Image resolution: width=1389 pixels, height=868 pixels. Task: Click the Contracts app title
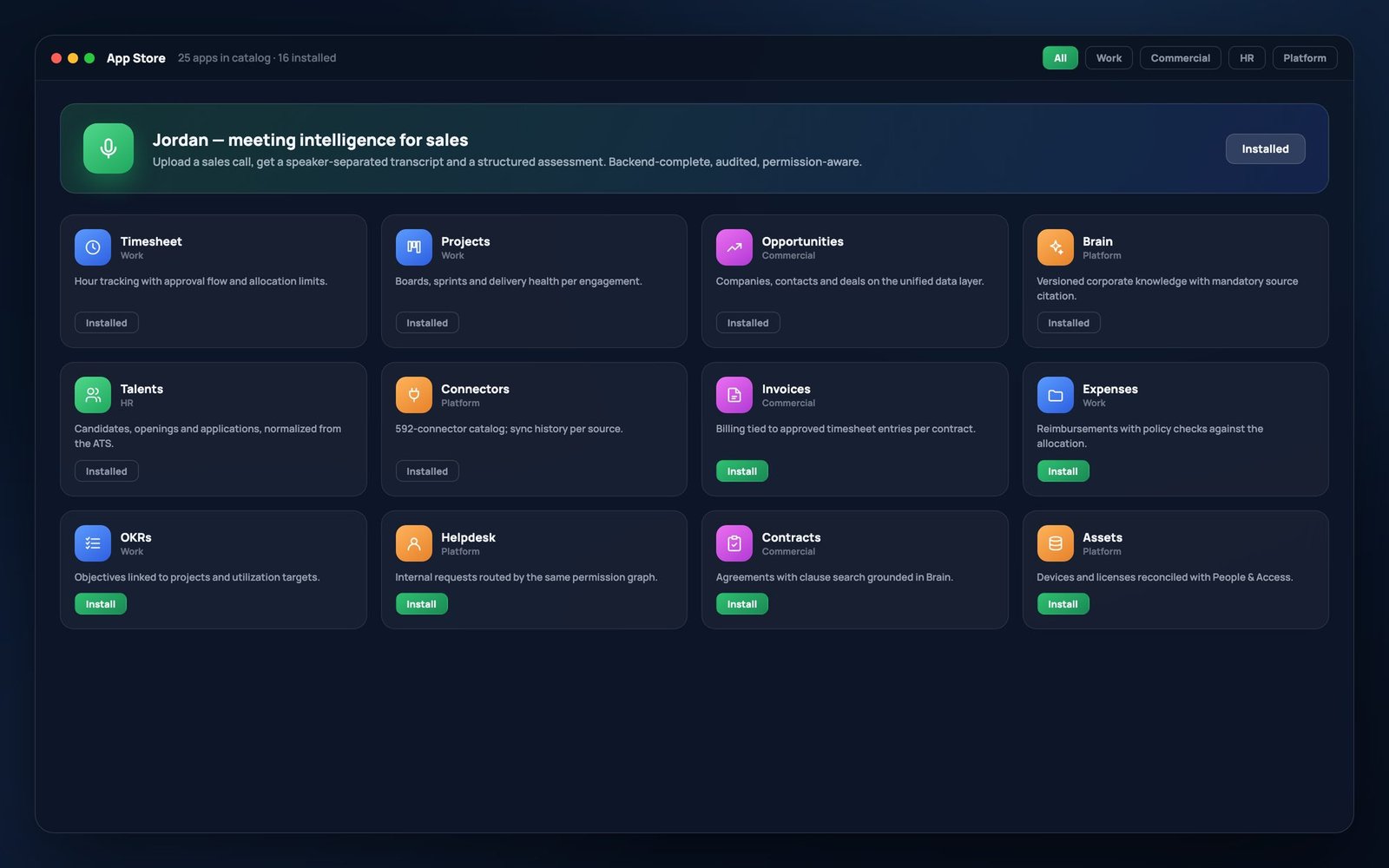pyautogui.click(x=791, y=537)
